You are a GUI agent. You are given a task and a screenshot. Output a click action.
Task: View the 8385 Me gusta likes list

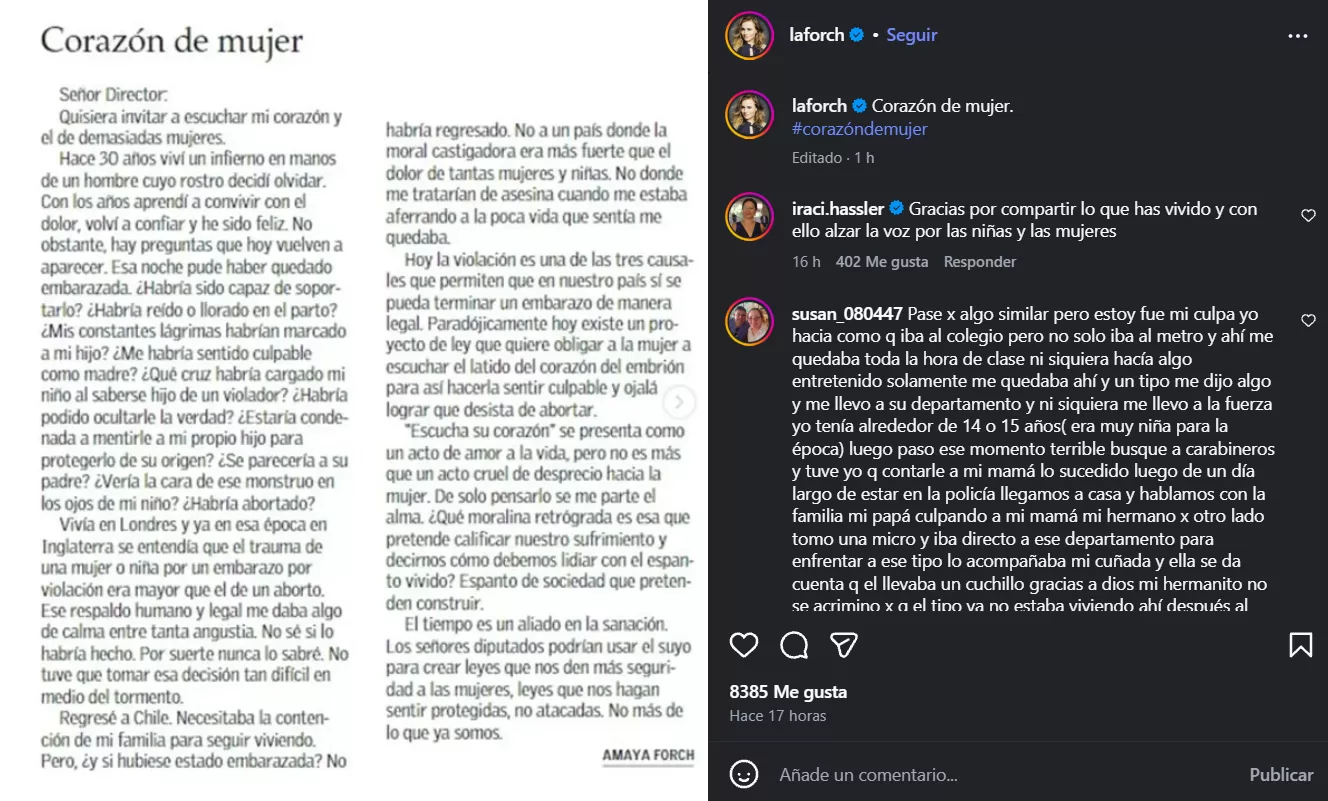[788, 692]
